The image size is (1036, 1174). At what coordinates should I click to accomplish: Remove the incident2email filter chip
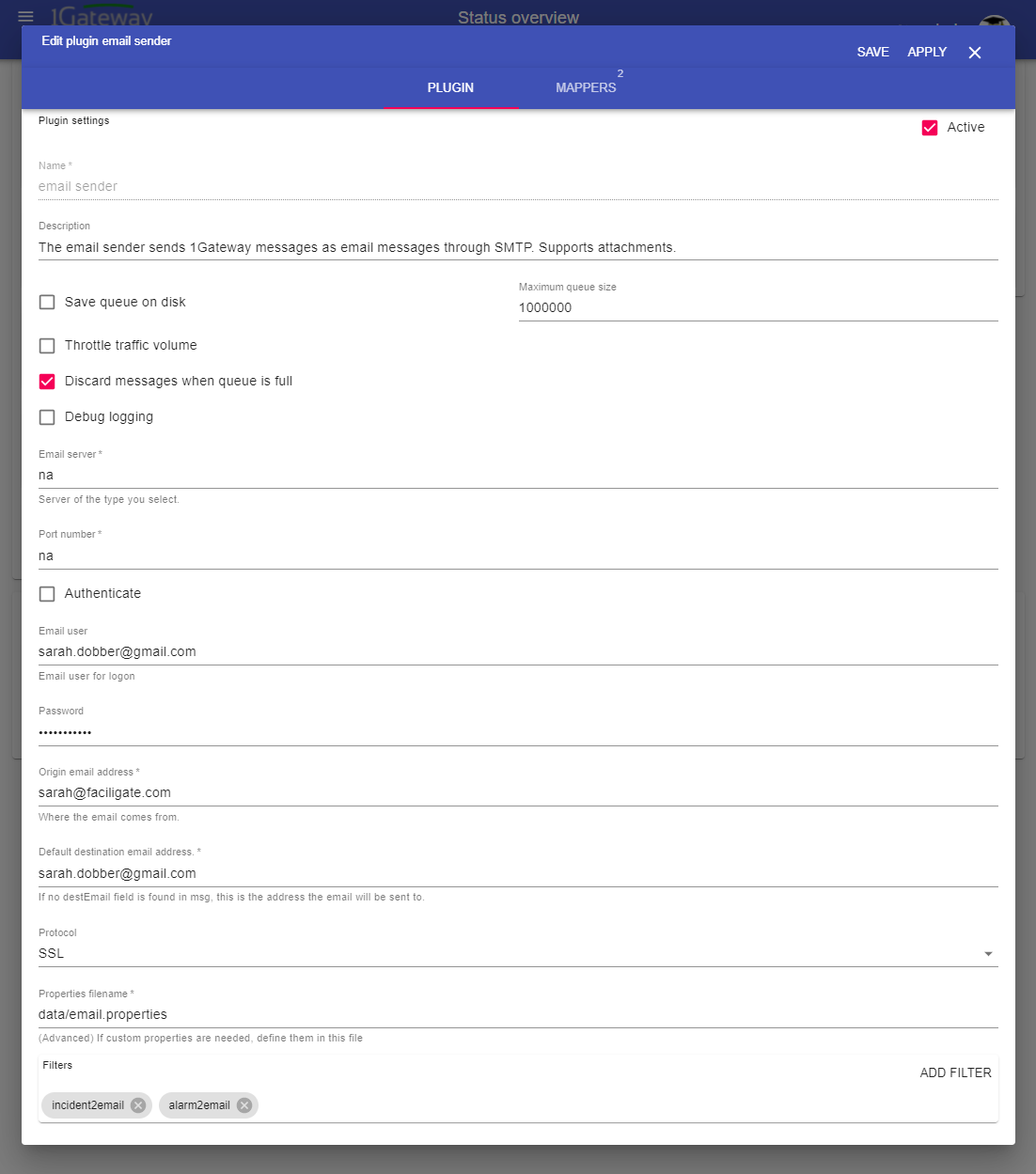point(138,1105)
